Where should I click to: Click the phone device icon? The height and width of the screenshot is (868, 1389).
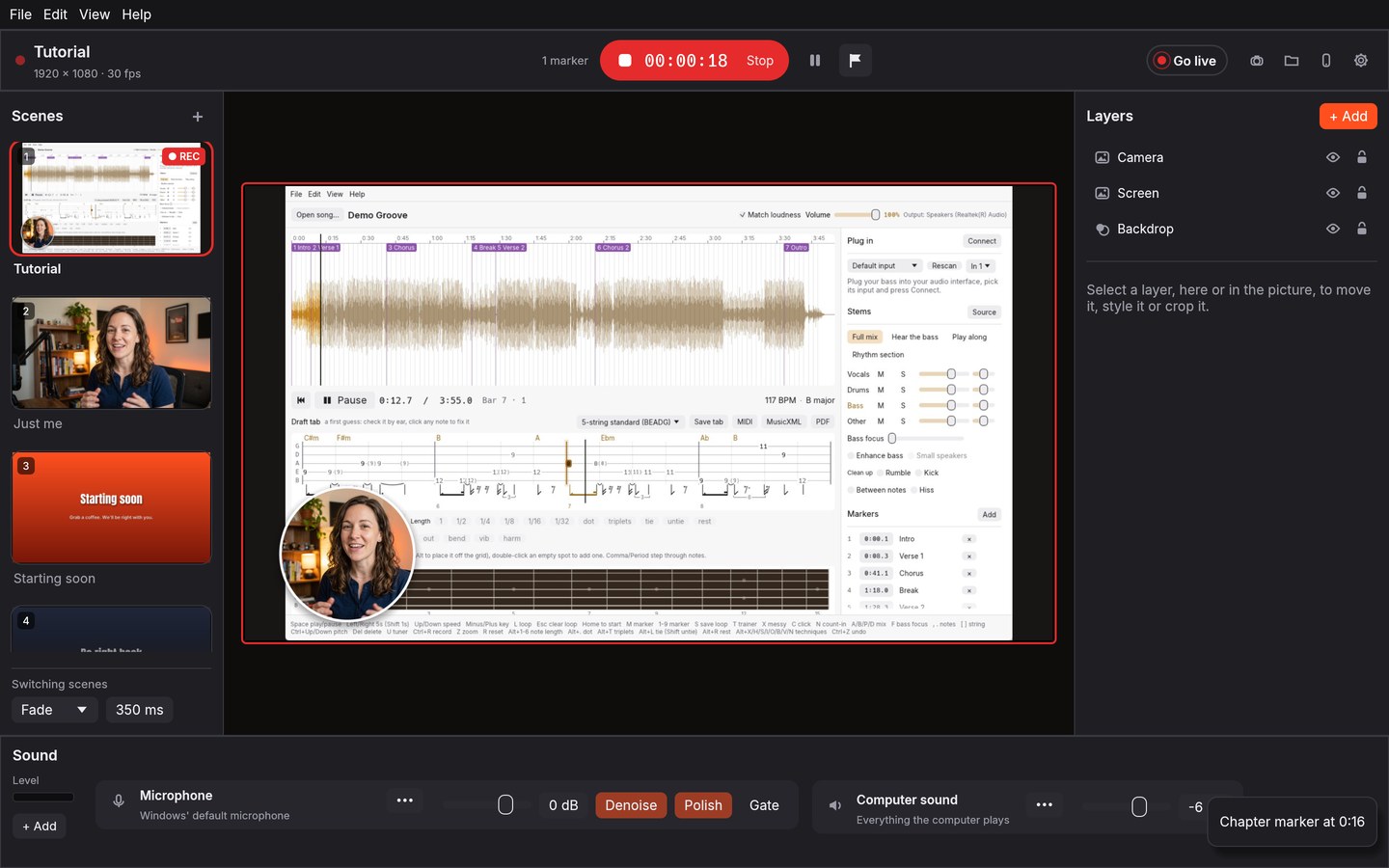coord(1326,61)
